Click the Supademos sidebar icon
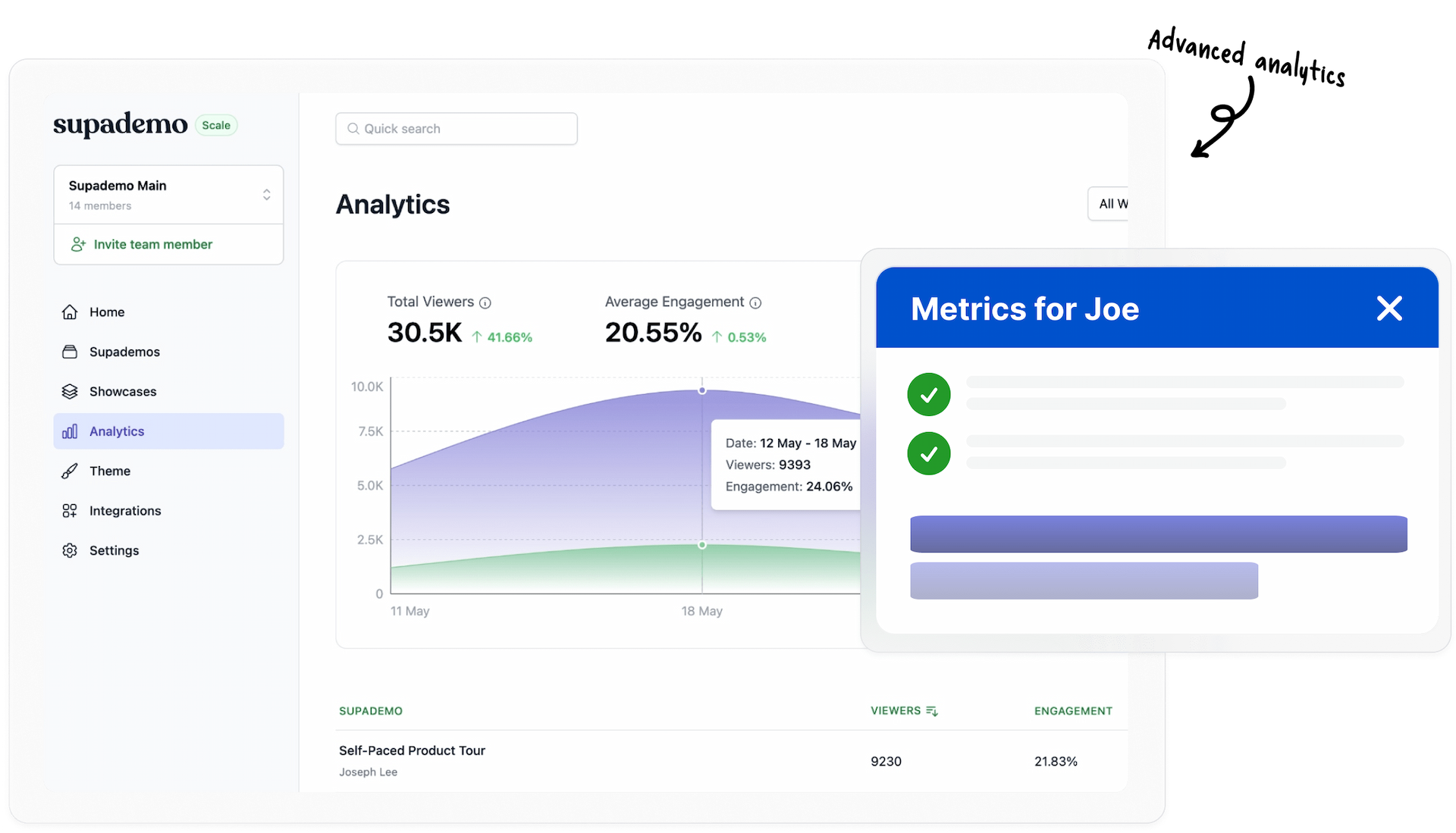The width and height of the screenshot is (1456, 833). [71, 351]
